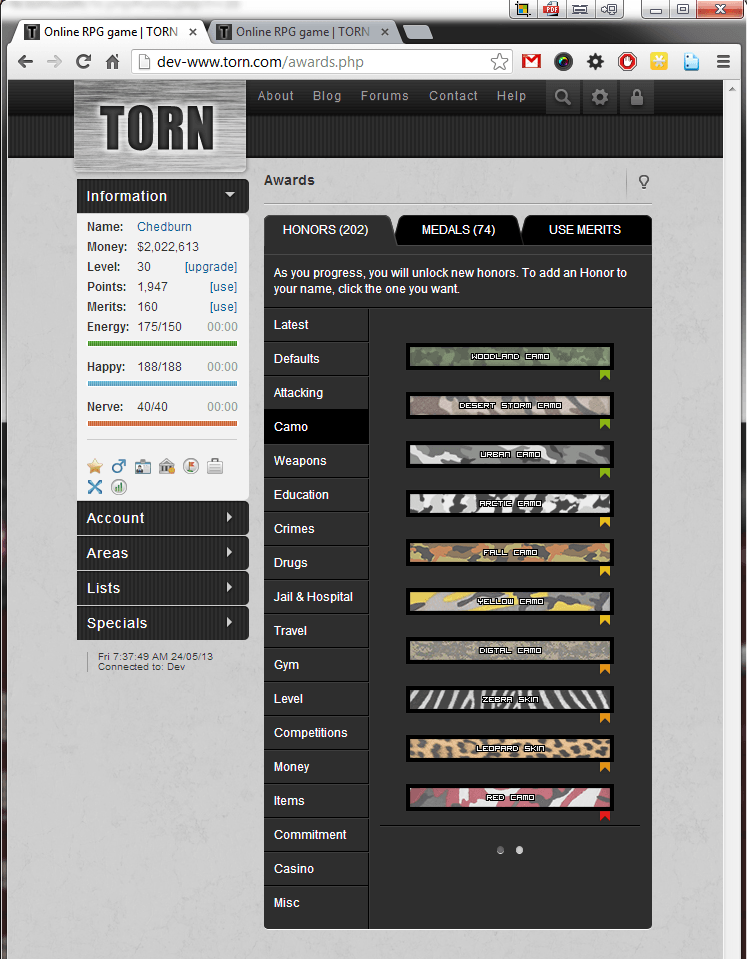Click the blue Happy progress bar

162,383
